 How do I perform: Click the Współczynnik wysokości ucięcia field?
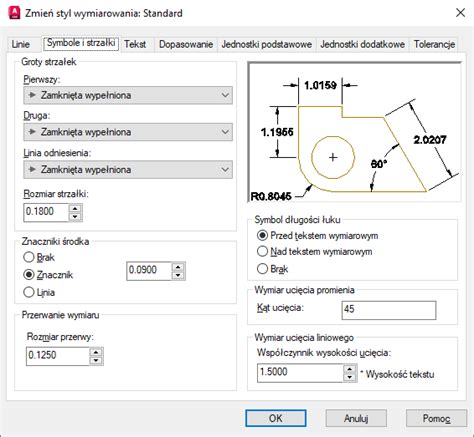[x=300, y=372]
